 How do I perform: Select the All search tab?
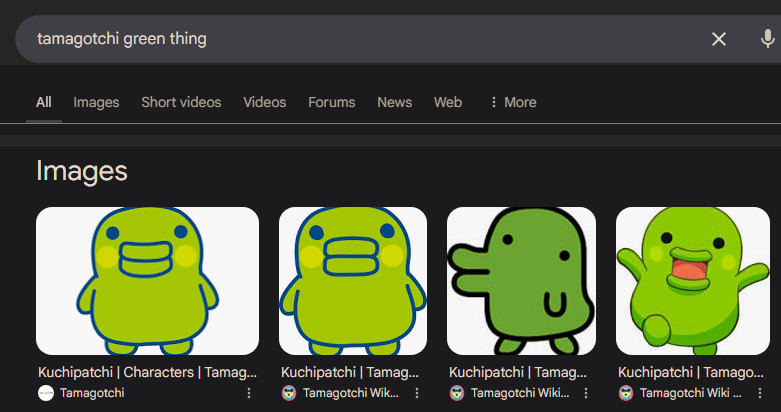tap(44, 102)
